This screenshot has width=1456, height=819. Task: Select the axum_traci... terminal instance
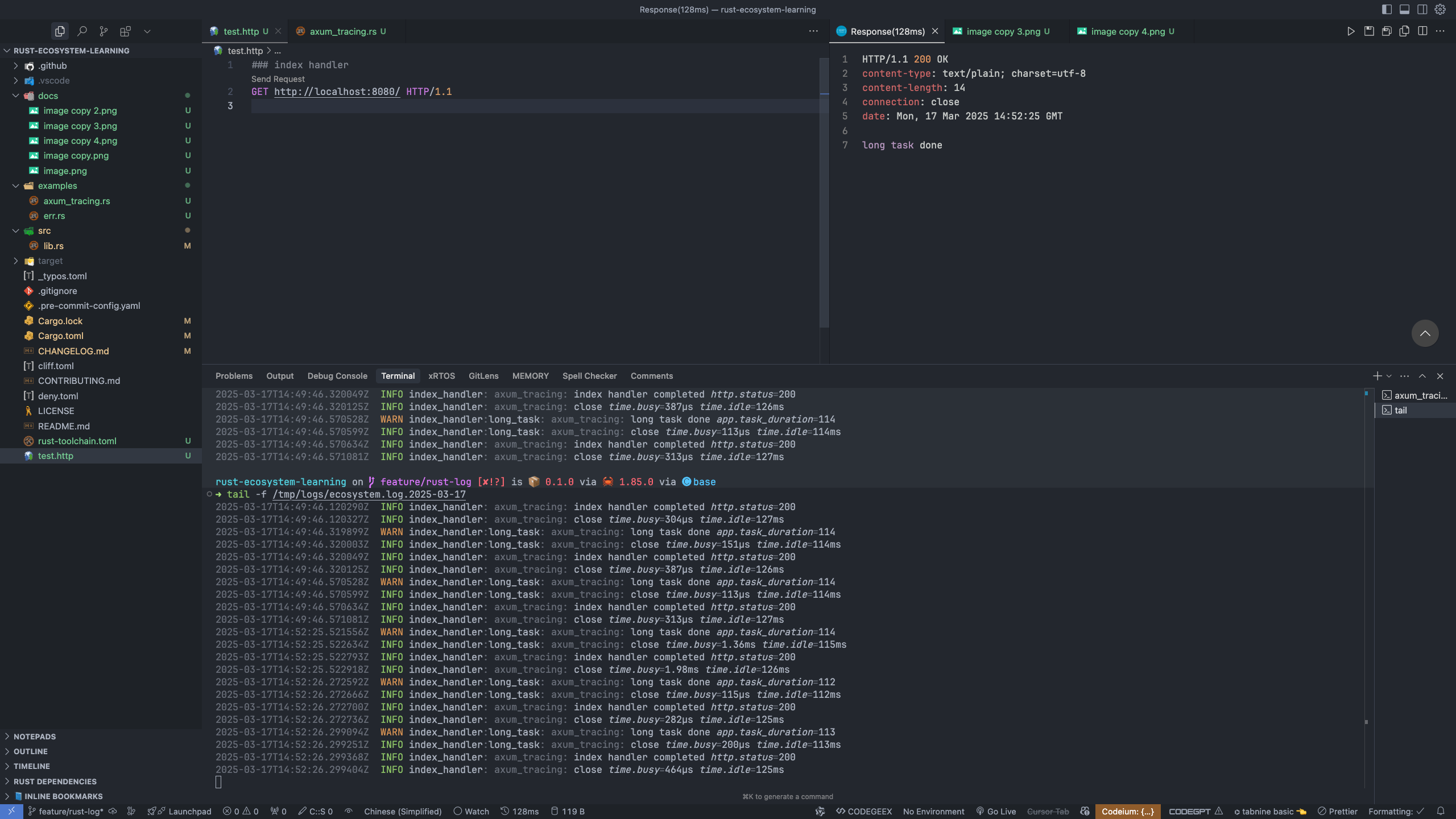click(x=1415, y=395)
